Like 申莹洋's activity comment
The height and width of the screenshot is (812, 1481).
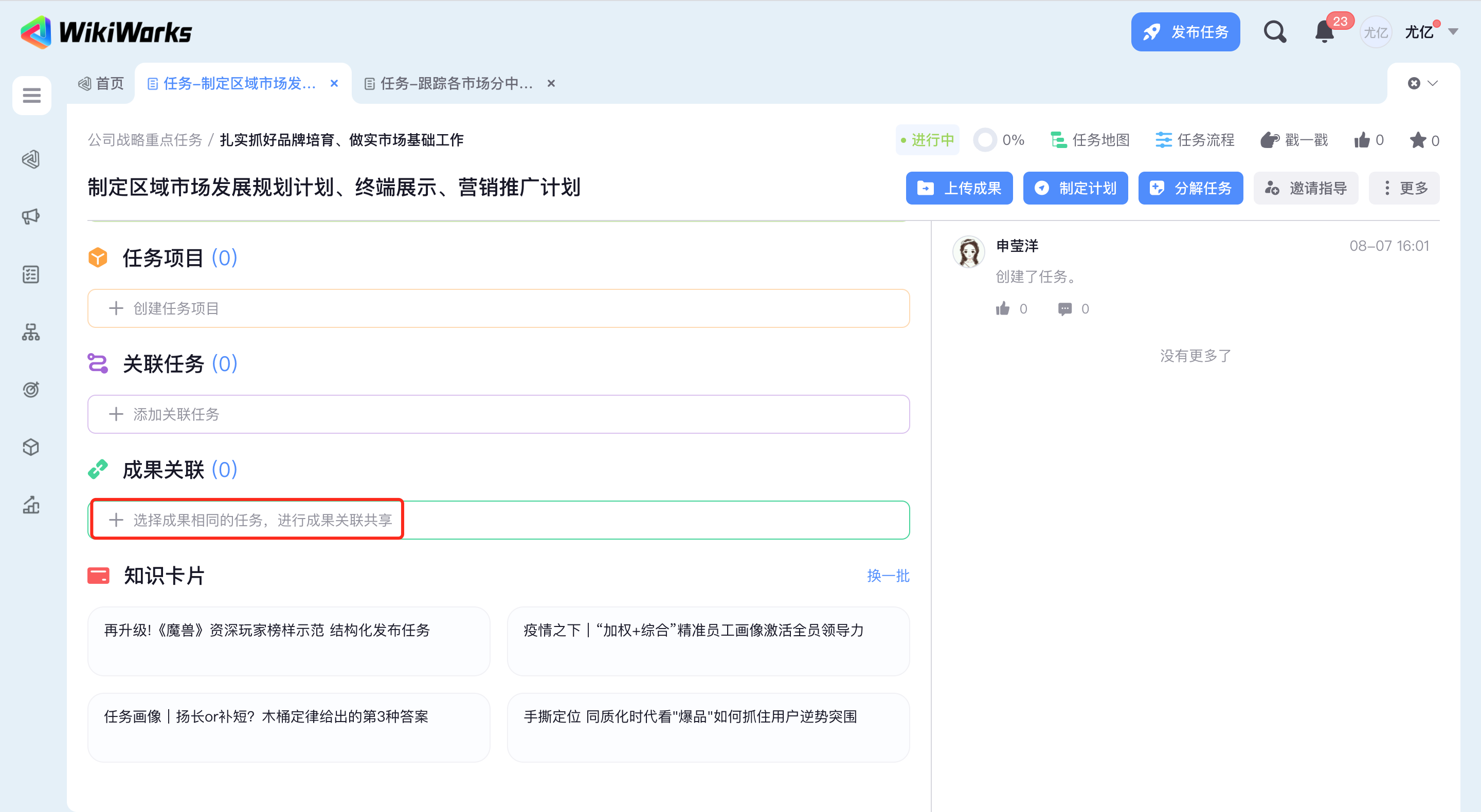coord(1003,308)
